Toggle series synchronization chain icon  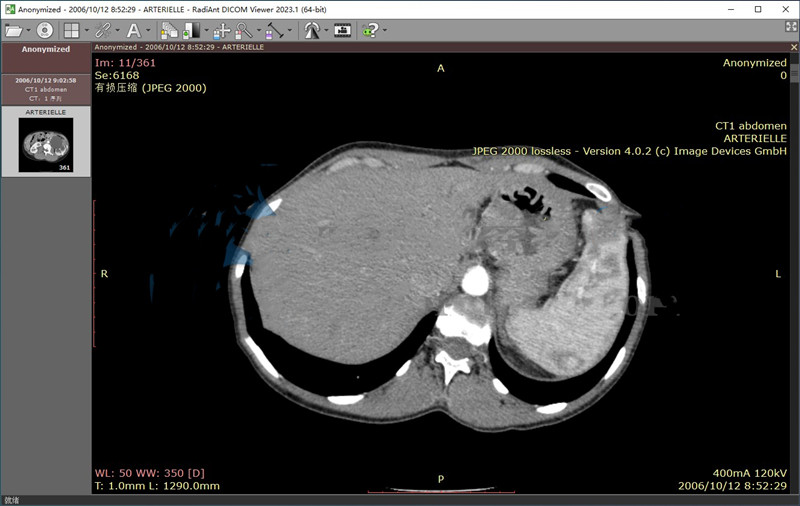tap(103, 31)
